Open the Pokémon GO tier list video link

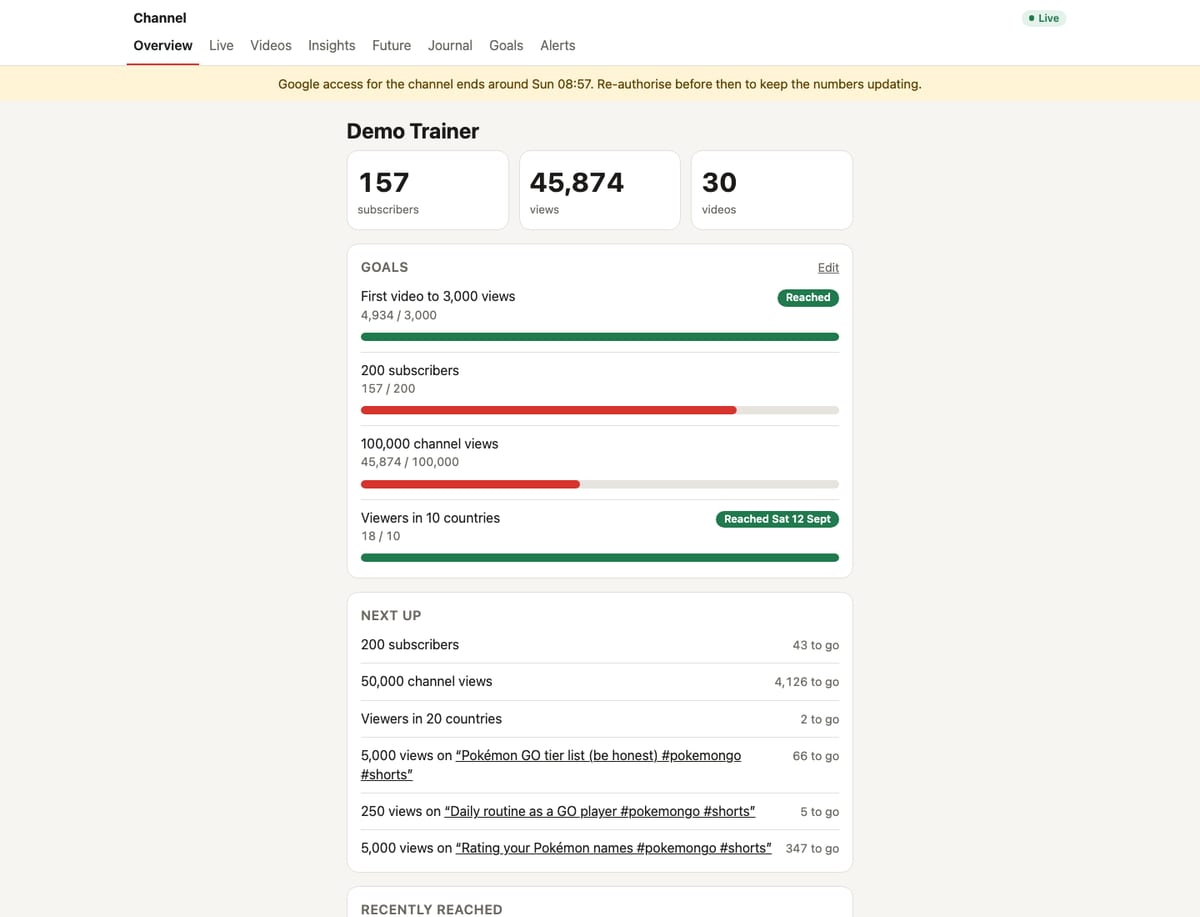coord(598,765)
